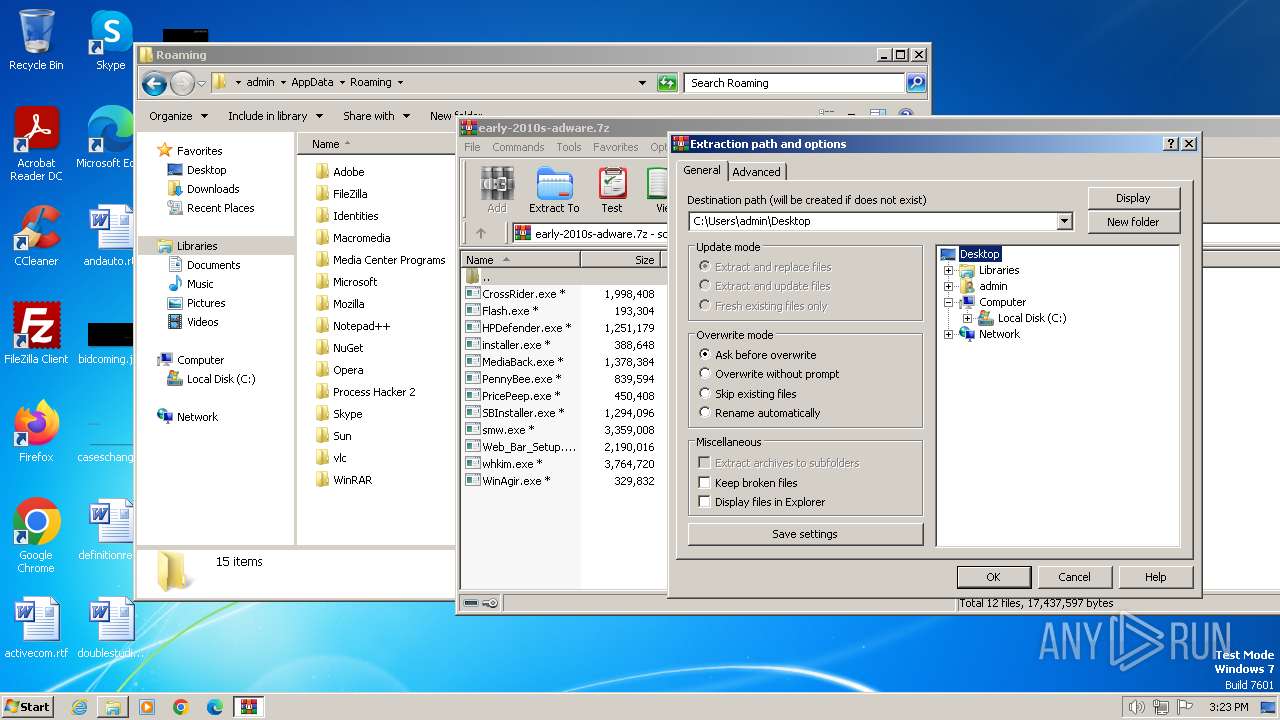The image size is (1280, 720).
Task: Select Desktop in destination folder tree
Action: click(x=979, y=254)
